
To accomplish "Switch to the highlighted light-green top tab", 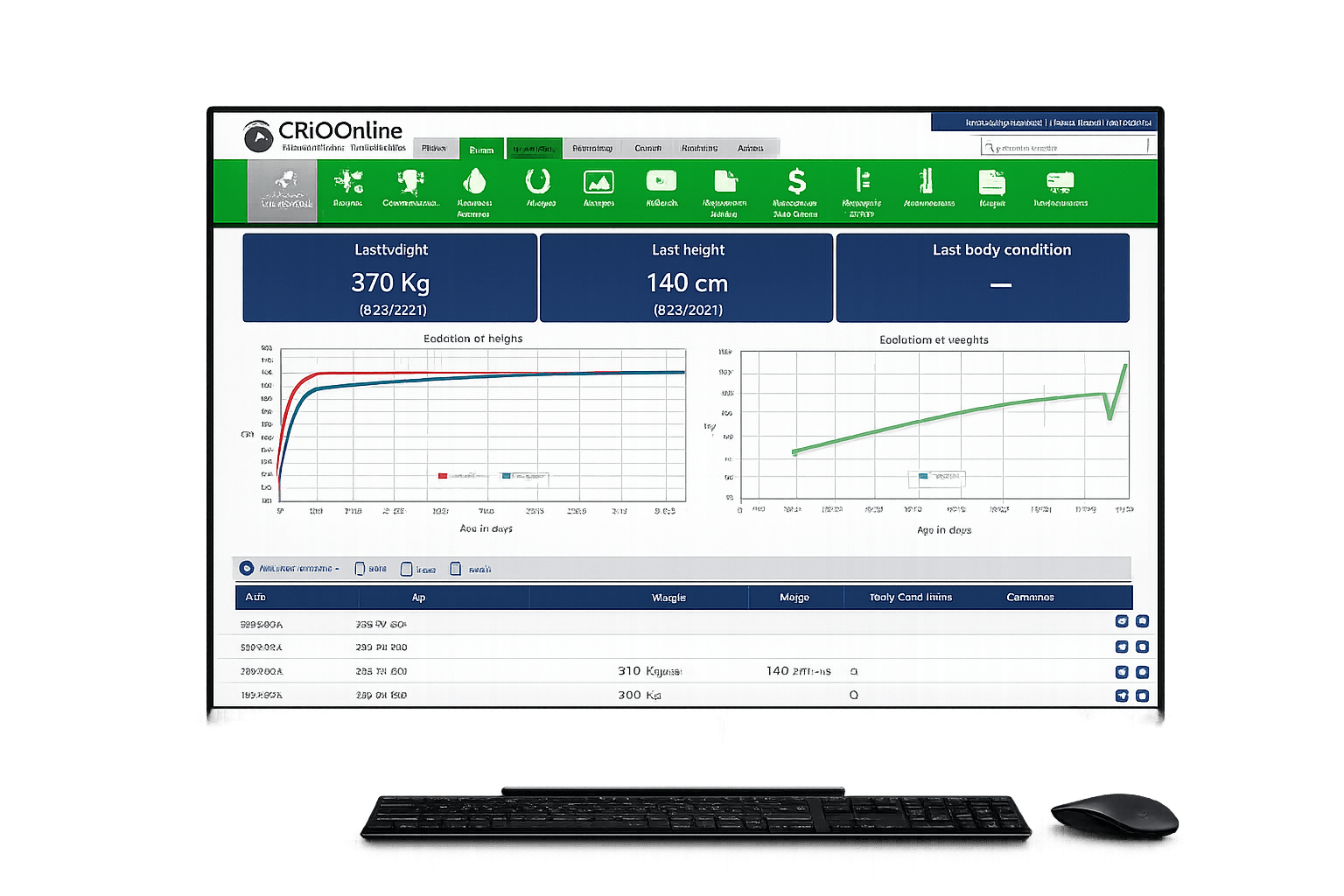I will [481, 149].
